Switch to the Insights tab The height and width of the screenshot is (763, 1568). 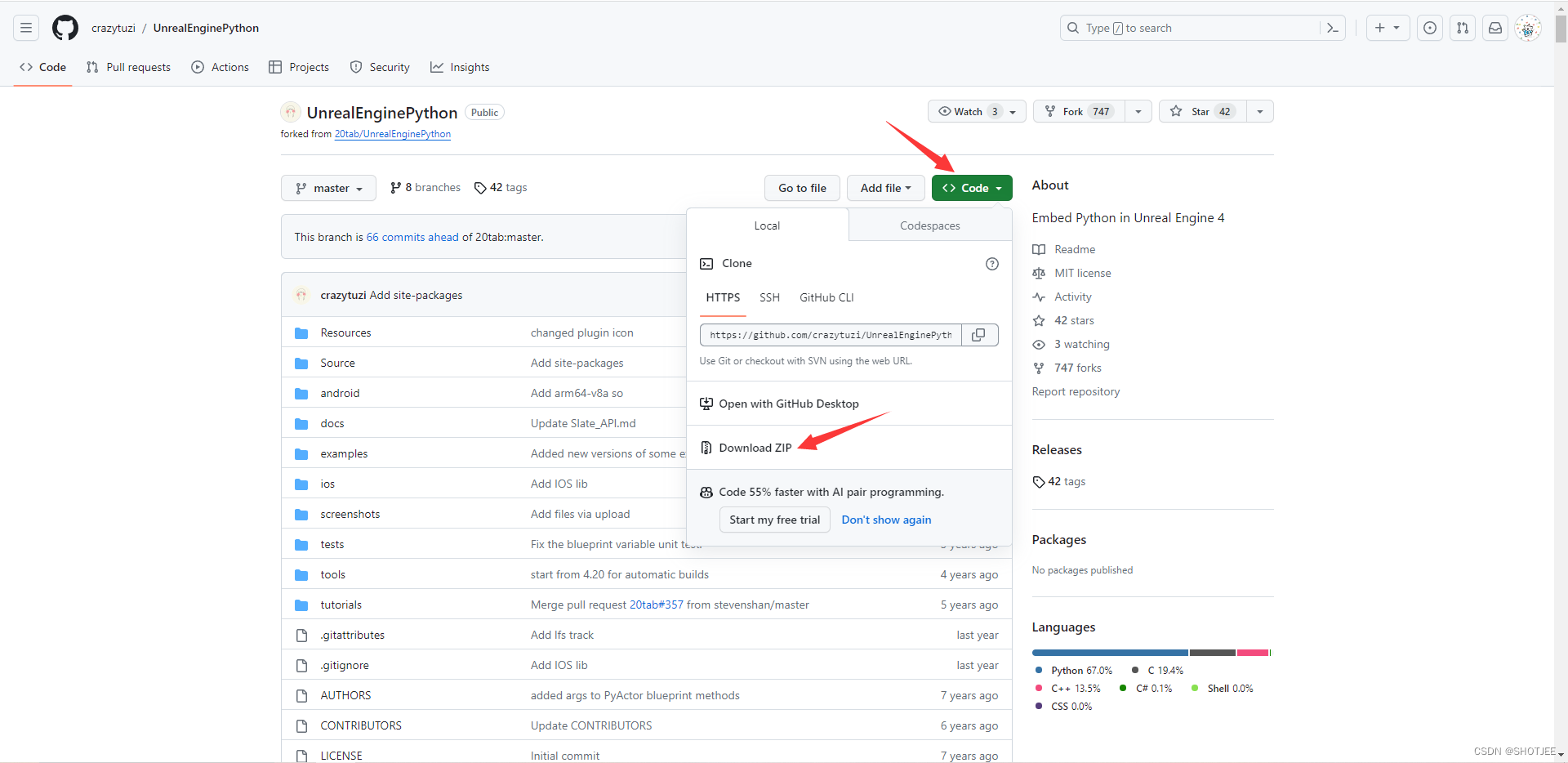click(460, 67)
